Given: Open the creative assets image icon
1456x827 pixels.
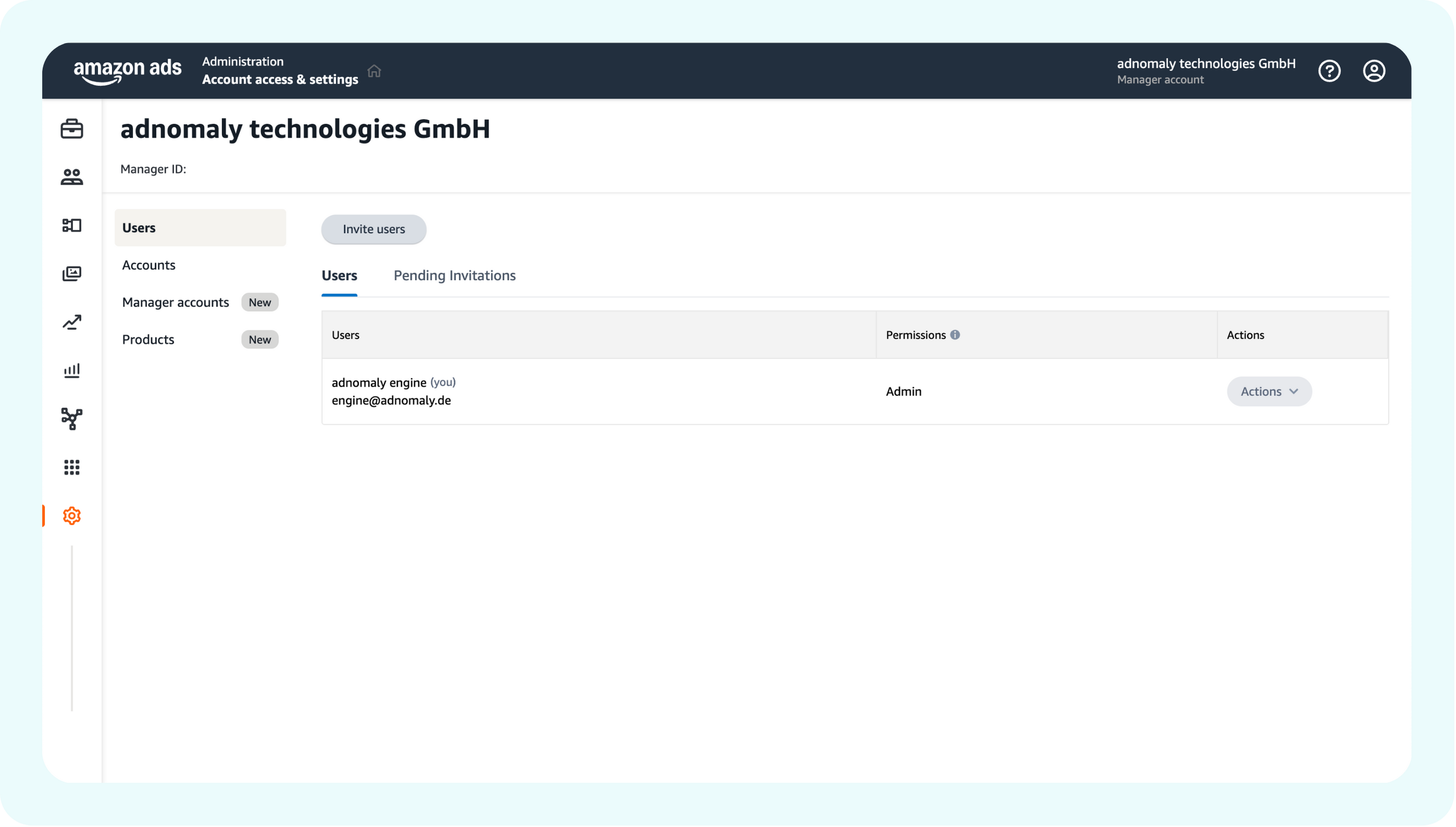Looking at the screenshot, I should click(71, 274).
